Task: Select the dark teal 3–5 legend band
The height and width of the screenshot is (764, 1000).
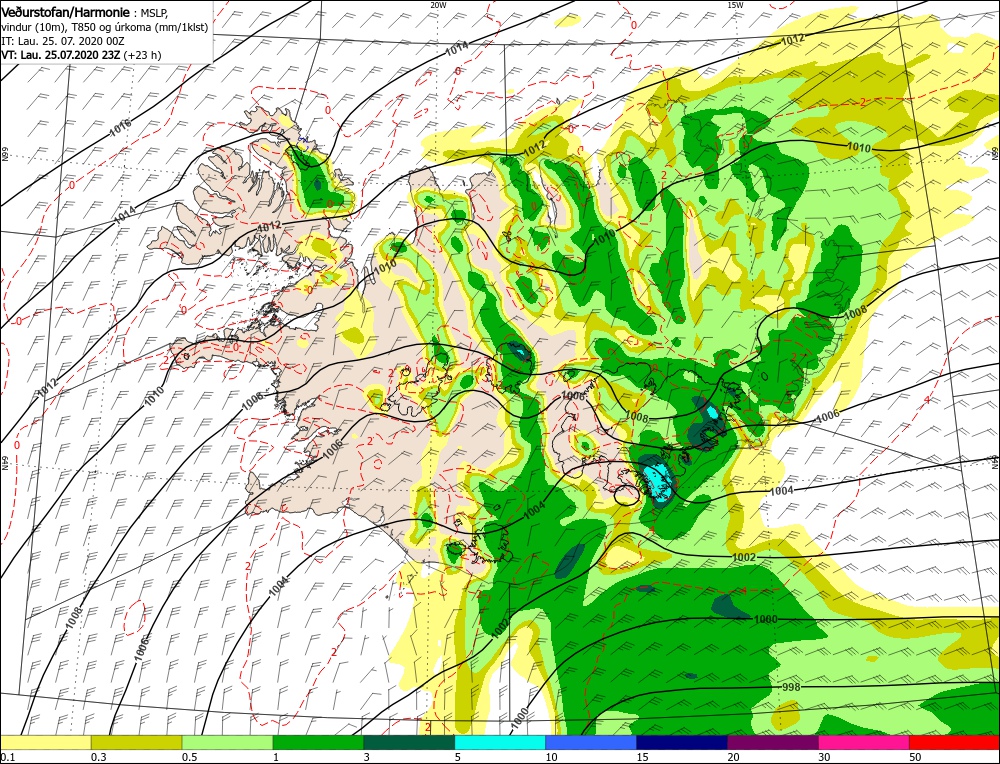Action: pyautogui.click(x=409, y=742)
